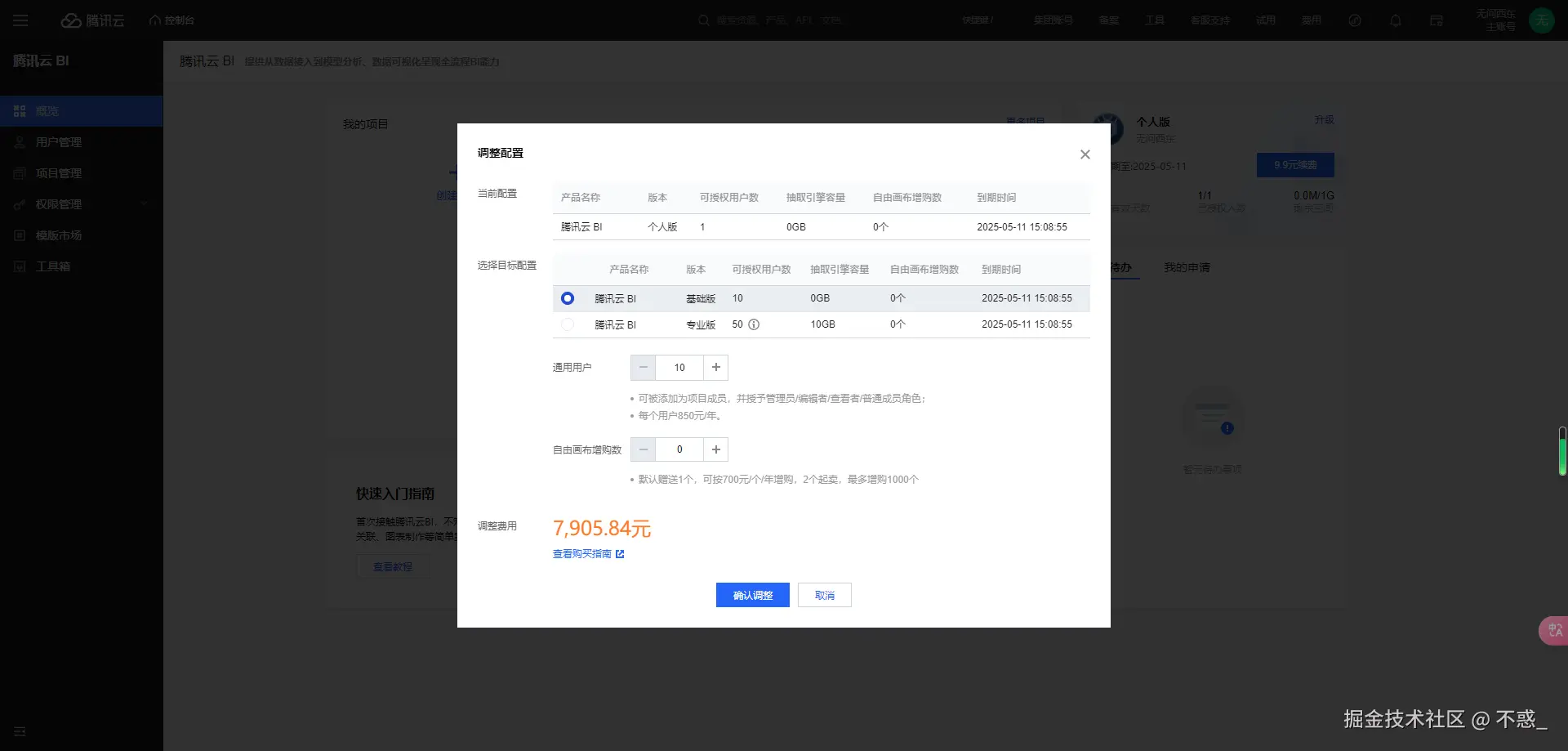Click the 自由画布增购数 input field
This screenshot has height=751, width=1568.
679,449
